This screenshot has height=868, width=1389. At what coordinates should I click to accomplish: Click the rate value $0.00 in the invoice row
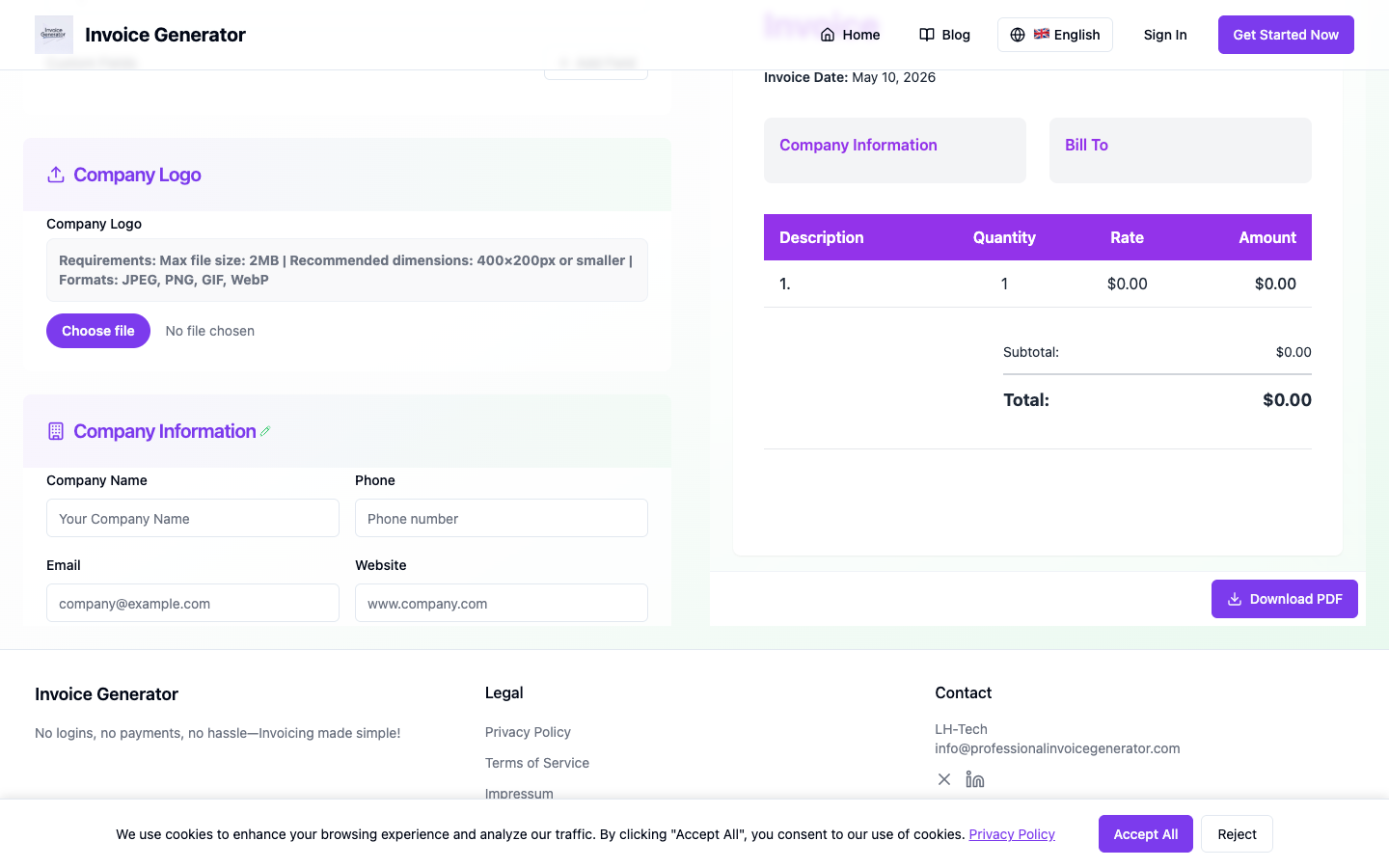click(1127, 284)
